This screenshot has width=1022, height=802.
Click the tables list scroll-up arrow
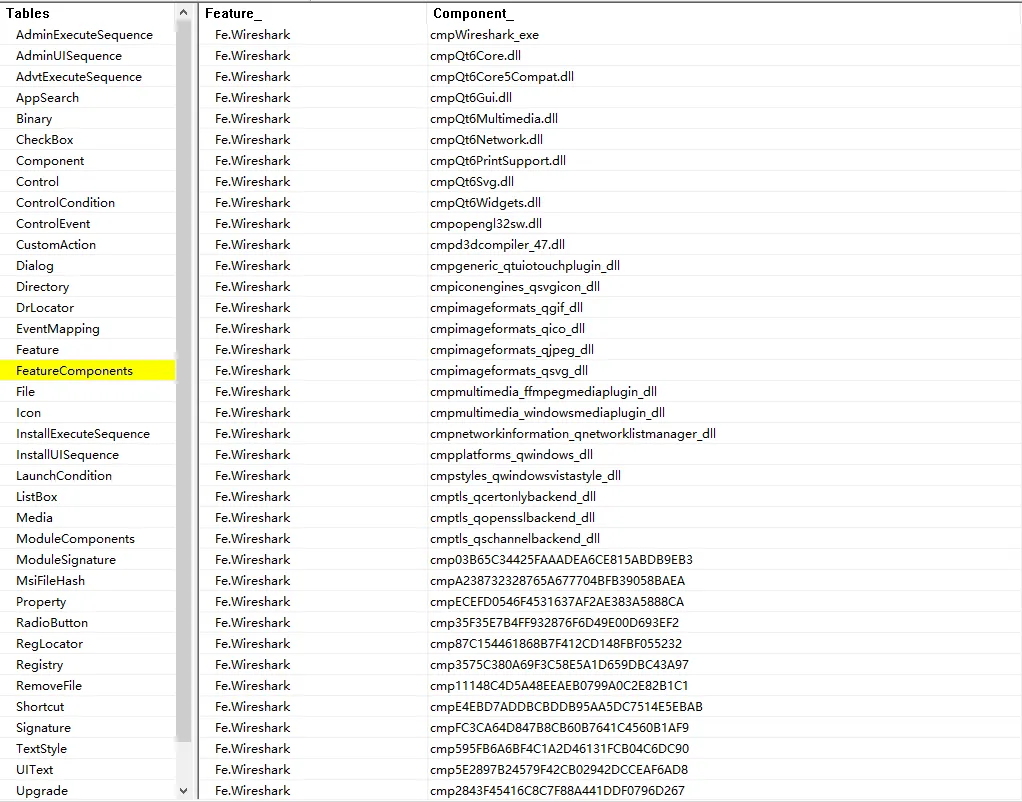coord(183,12)
